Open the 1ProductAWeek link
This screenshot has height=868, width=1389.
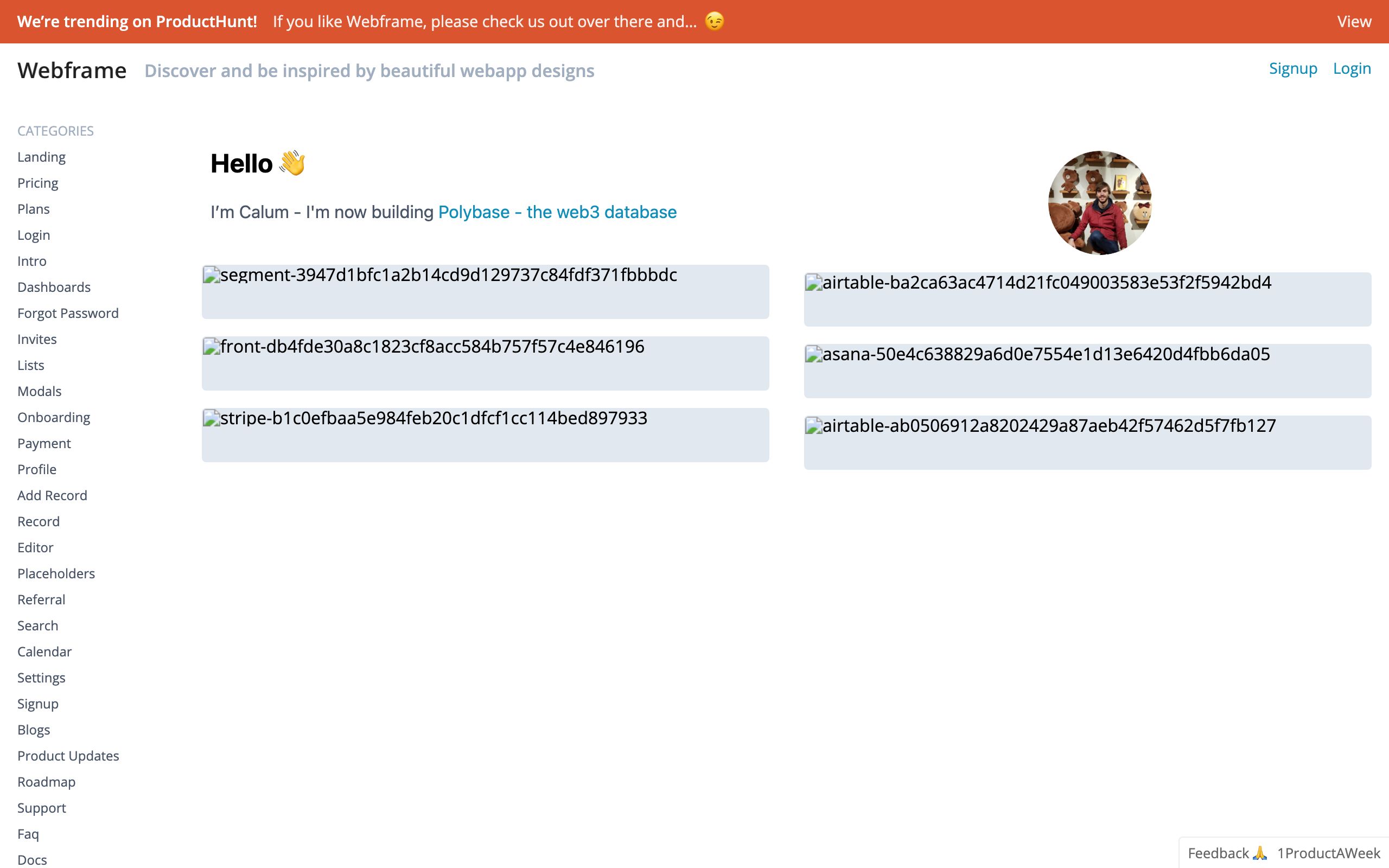pyautogui.click(x=1328, y=853)
